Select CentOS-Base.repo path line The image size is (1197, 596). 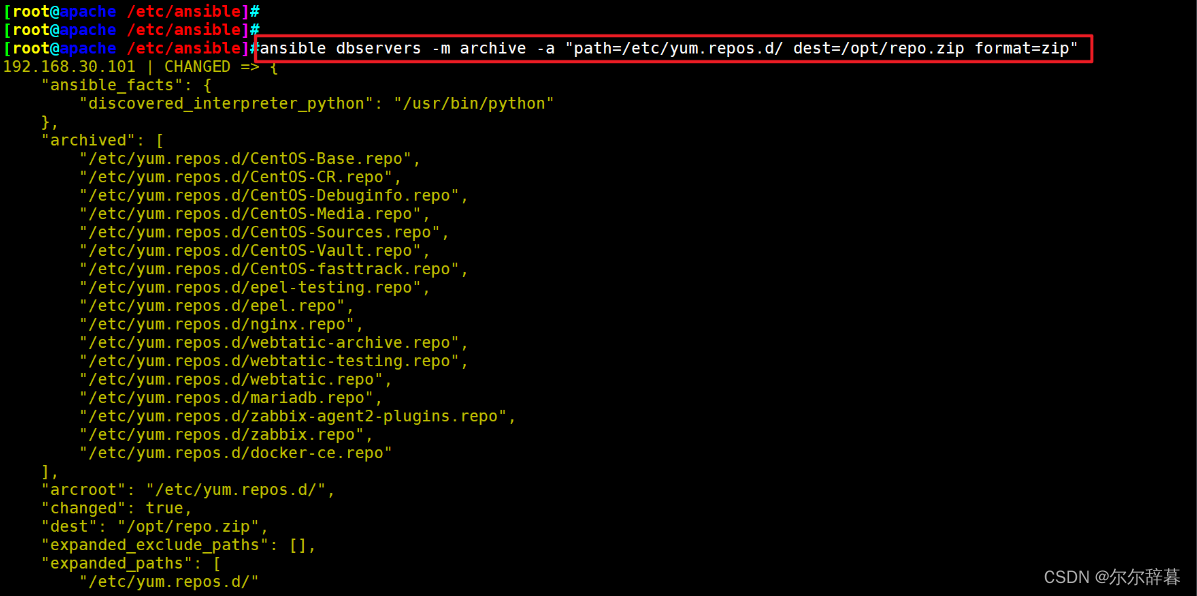[250, 159]
